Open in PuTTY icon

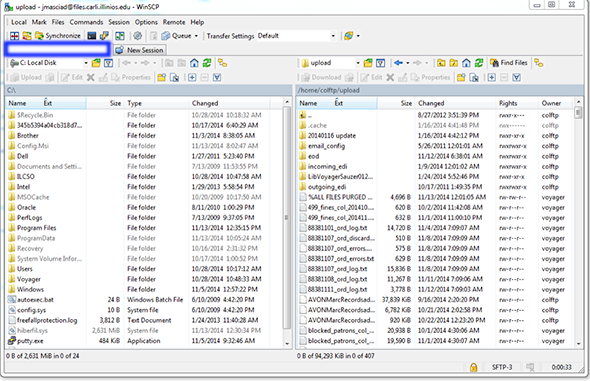pos(104,36)
